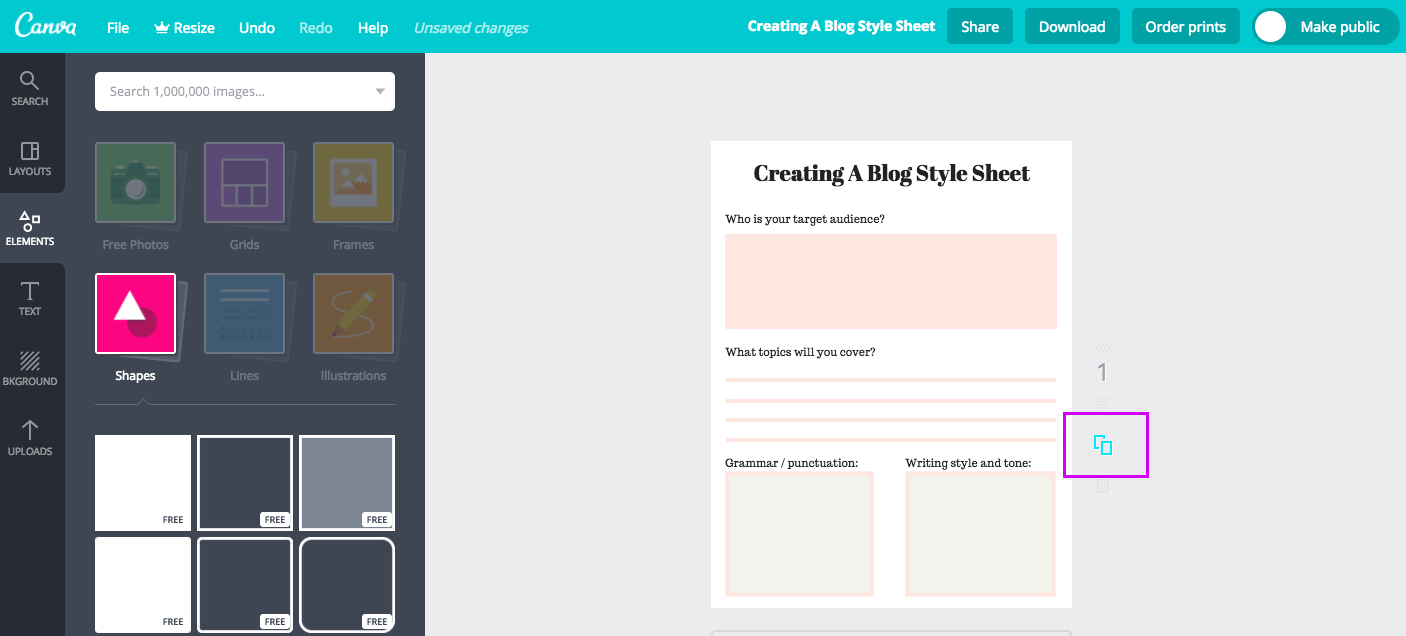Image resolution: width=1406 pixels, height=636 pixels.
Task: Select 'Grammar / punctuation:' text
Action: click(792, 463)
